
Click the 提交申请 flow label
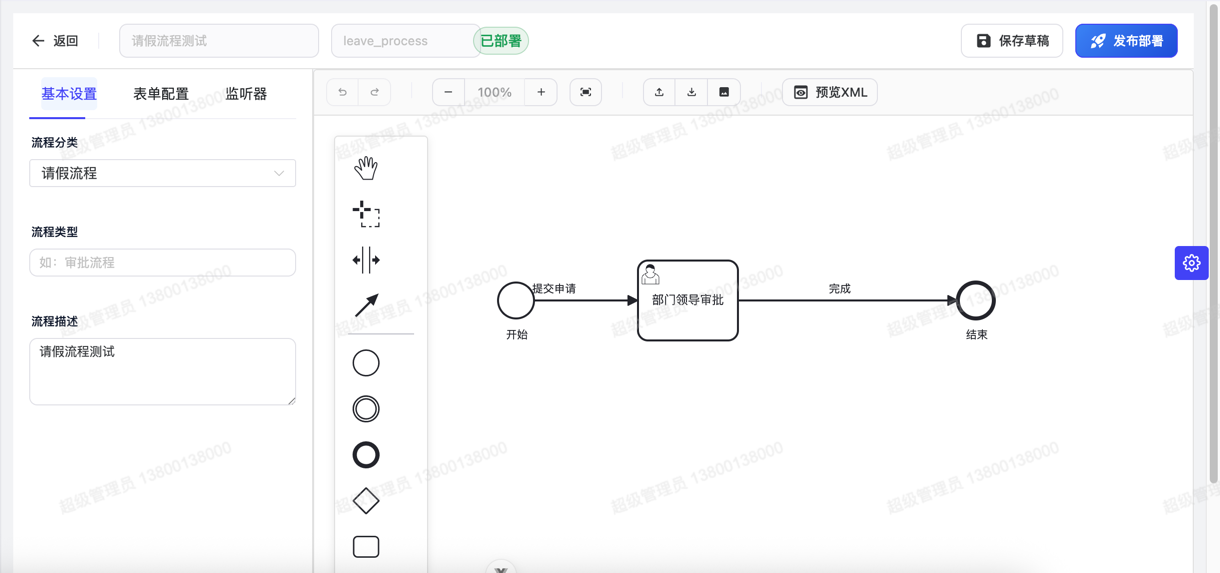554,289
